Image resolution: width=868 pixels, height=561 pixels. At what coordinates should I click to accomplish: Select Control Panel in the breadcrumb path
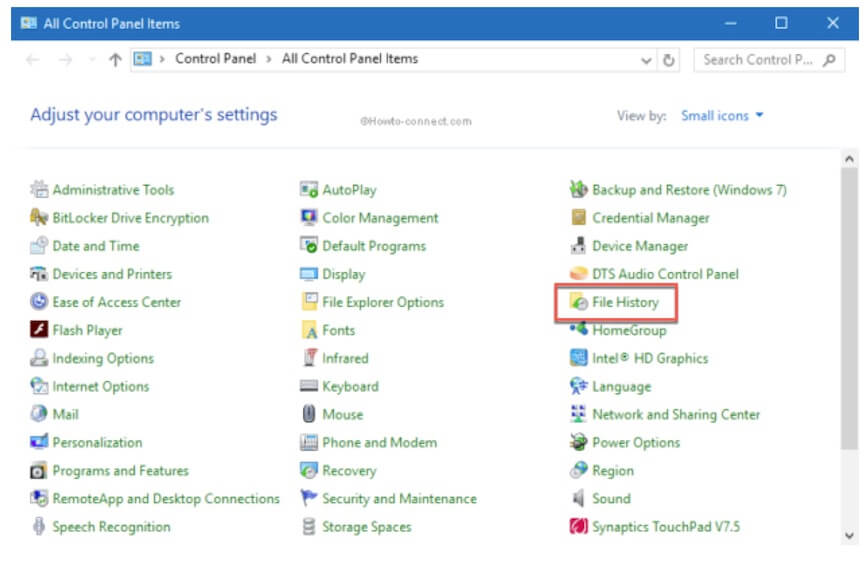pyautogui.click(x=216, y=59)
